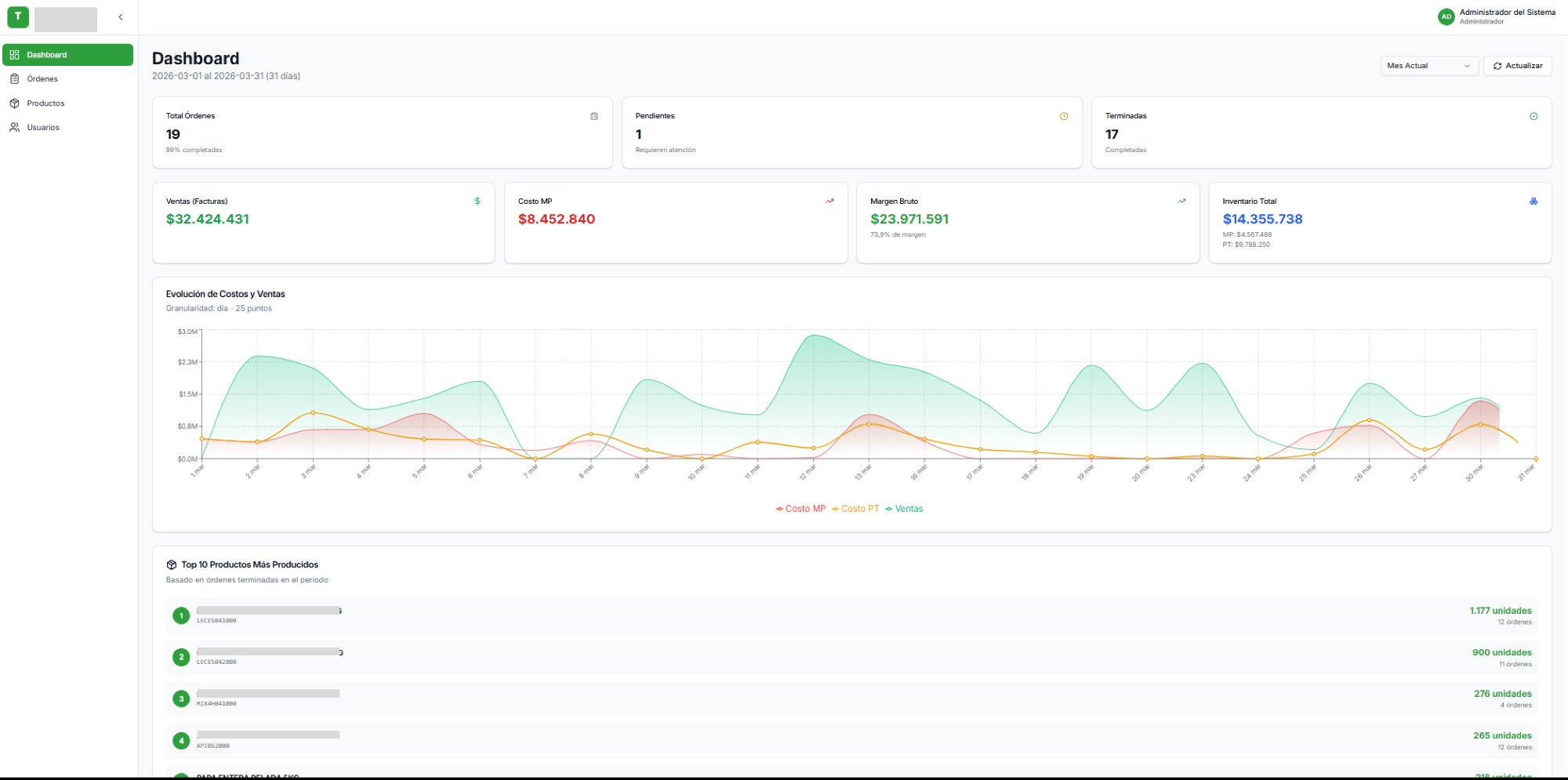
Task: Click the users icon next to Usuarios
Action: tap(14, 127)
